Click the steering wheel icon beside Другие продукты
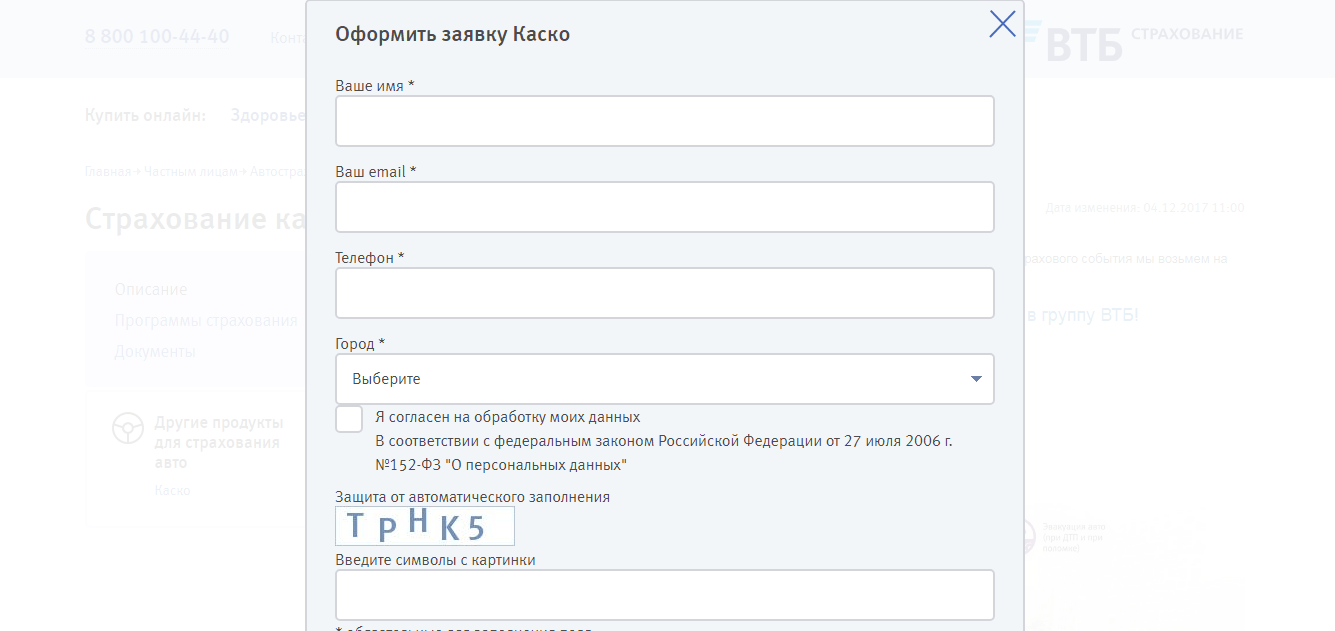The height and width of the screenshot is (631, 1335). coord(126,428)
